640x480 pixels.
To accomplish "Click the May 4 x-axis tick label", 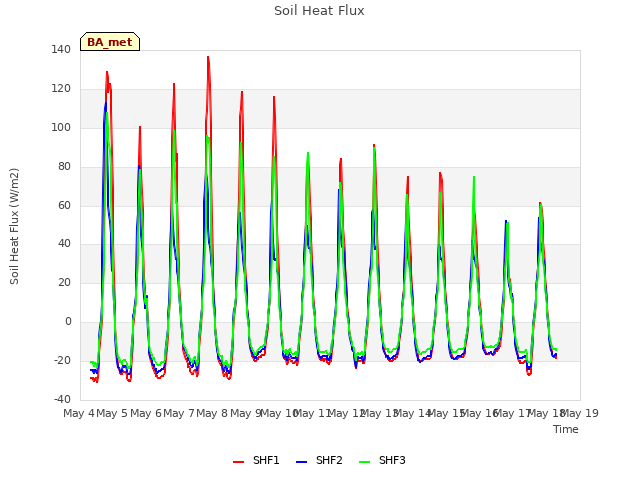I will pos(79,413).
